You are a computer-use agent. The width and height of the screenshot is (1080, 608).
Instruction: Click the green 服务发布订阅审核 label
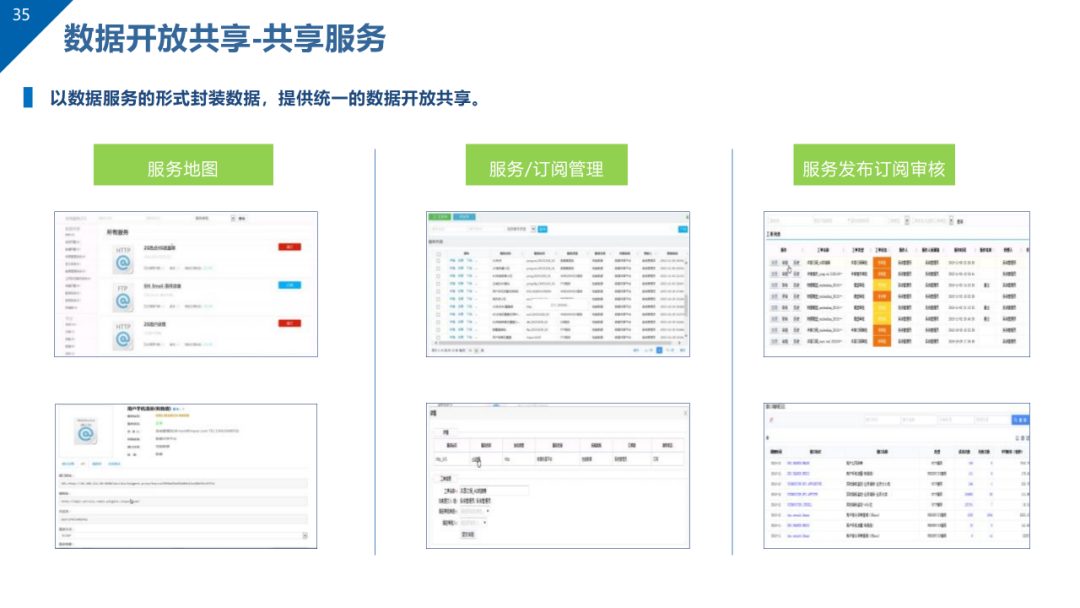[873, 165]
